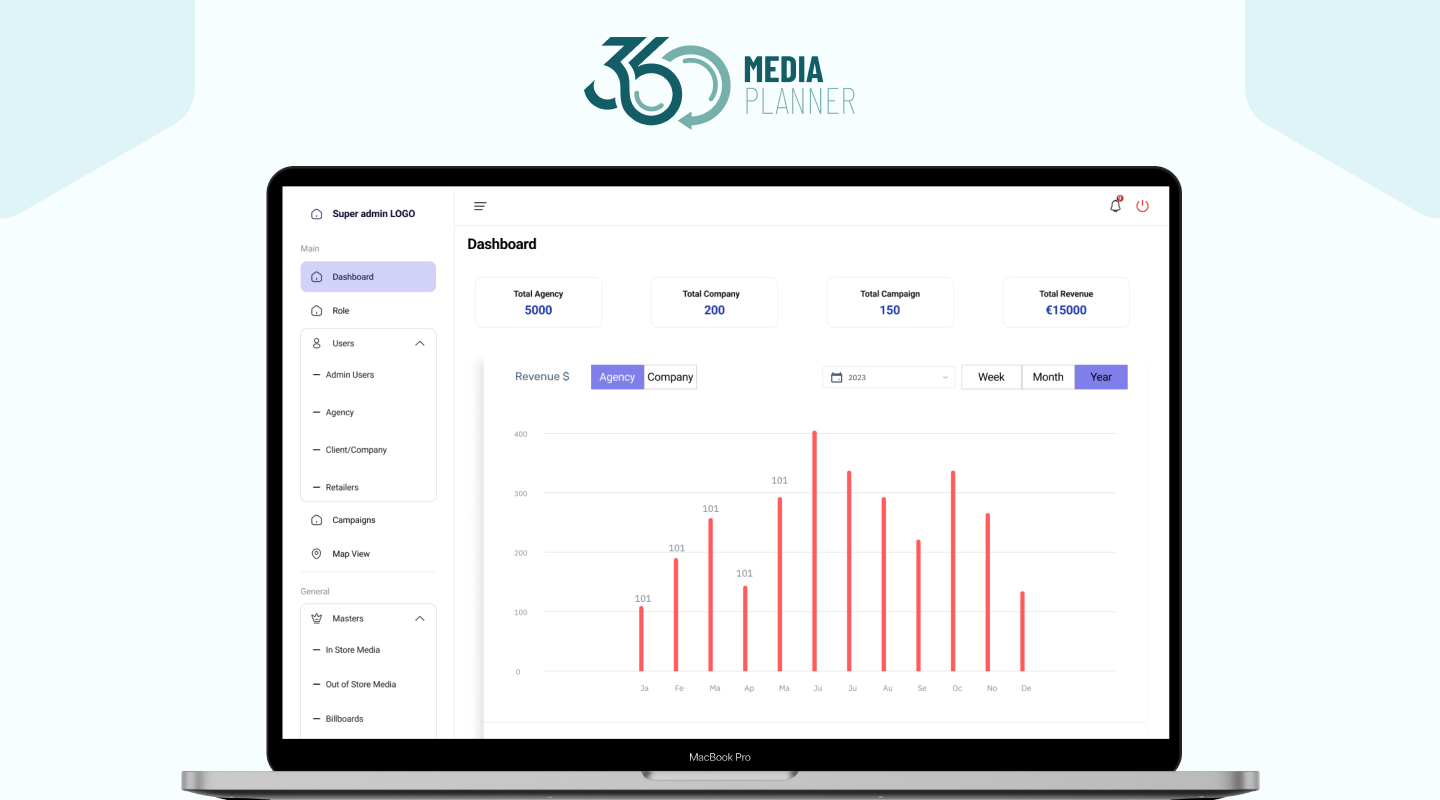The width and height of the screenshot is (1440, 800).
Task: Click the calendar icon beside 2023
Action: [x=837, y=378]
